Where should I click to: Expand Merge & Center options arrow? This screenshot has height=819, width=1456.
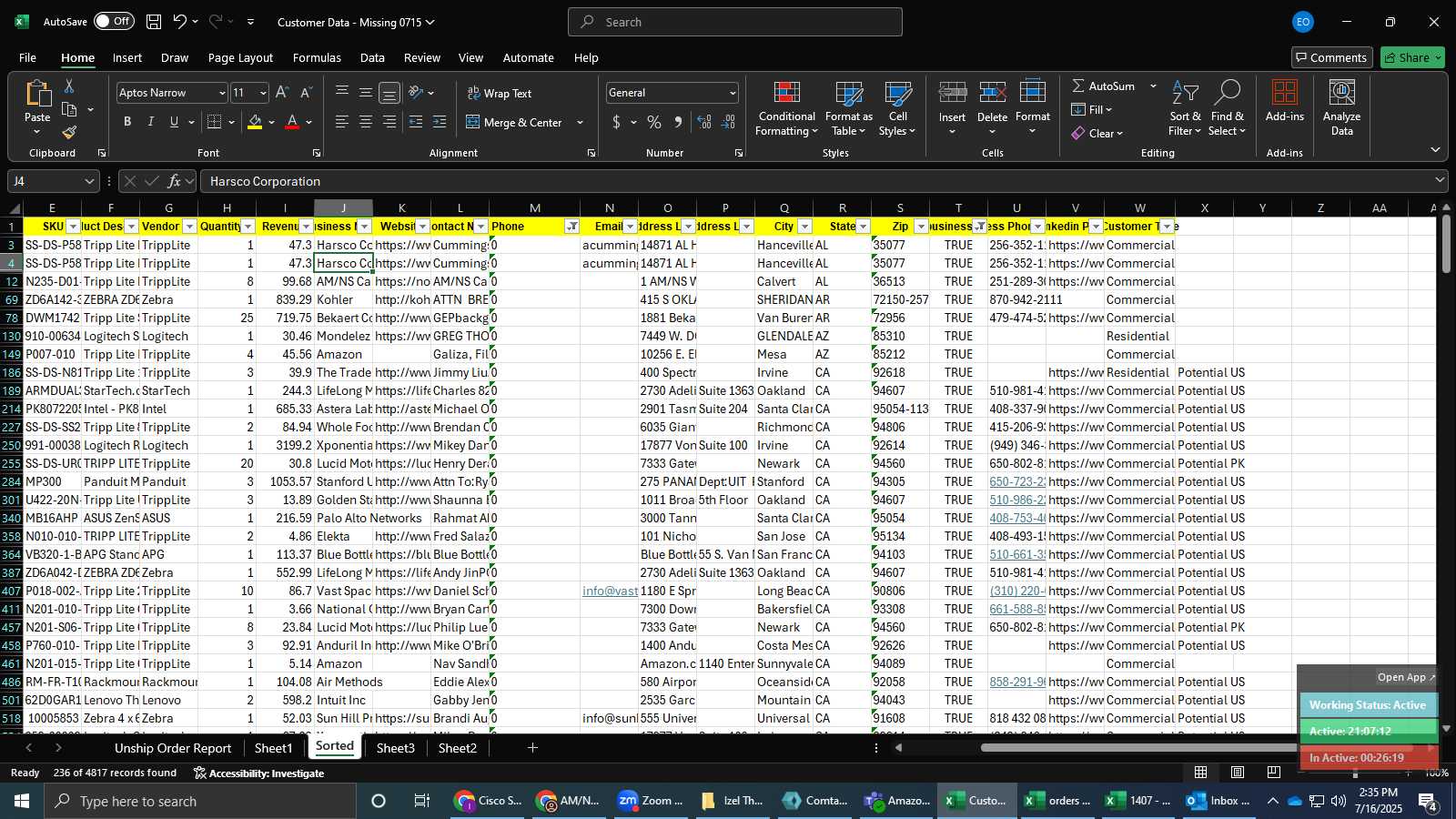point(581,122)
